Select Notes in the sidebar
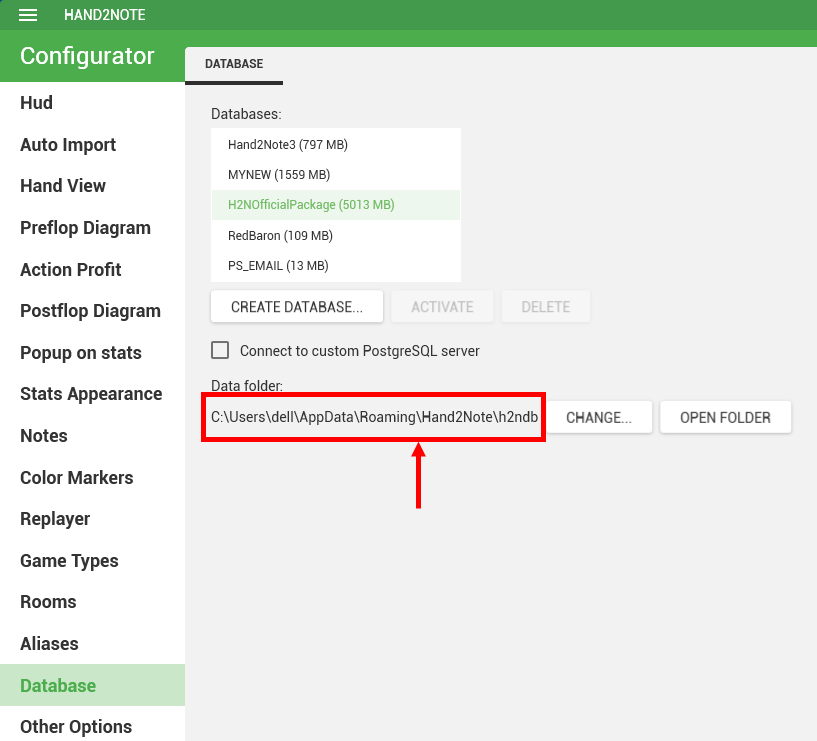The height and width of the screenshot is (741, 817). click(92, 436)
